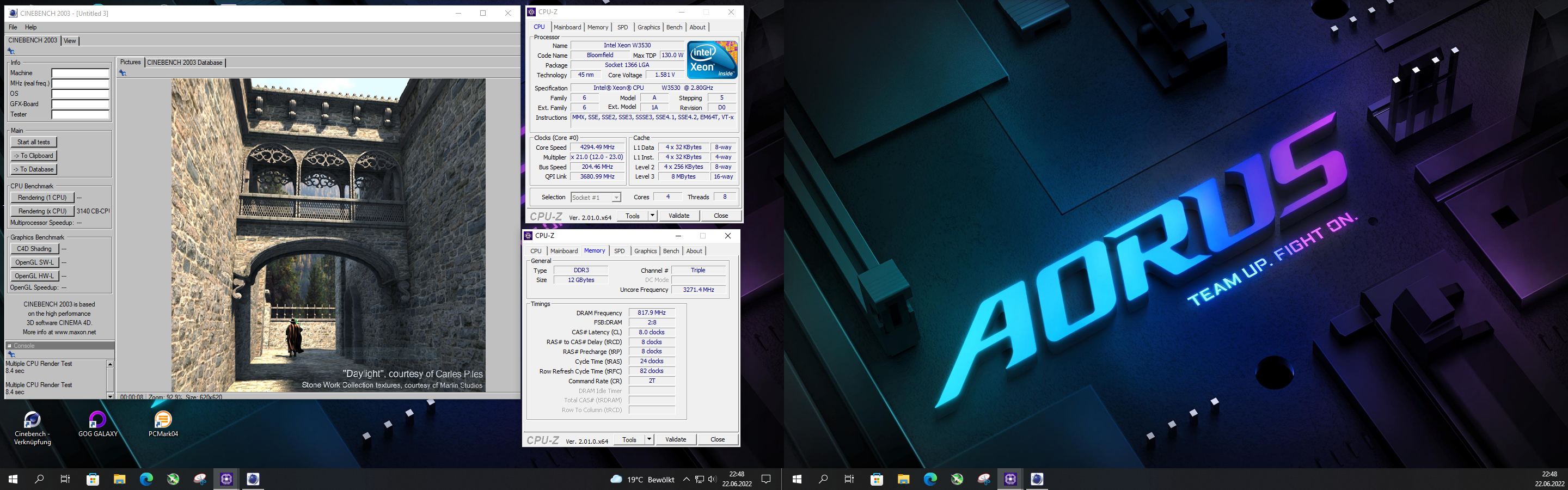Open the Help menu in CINEBENCH

point(31,27)
